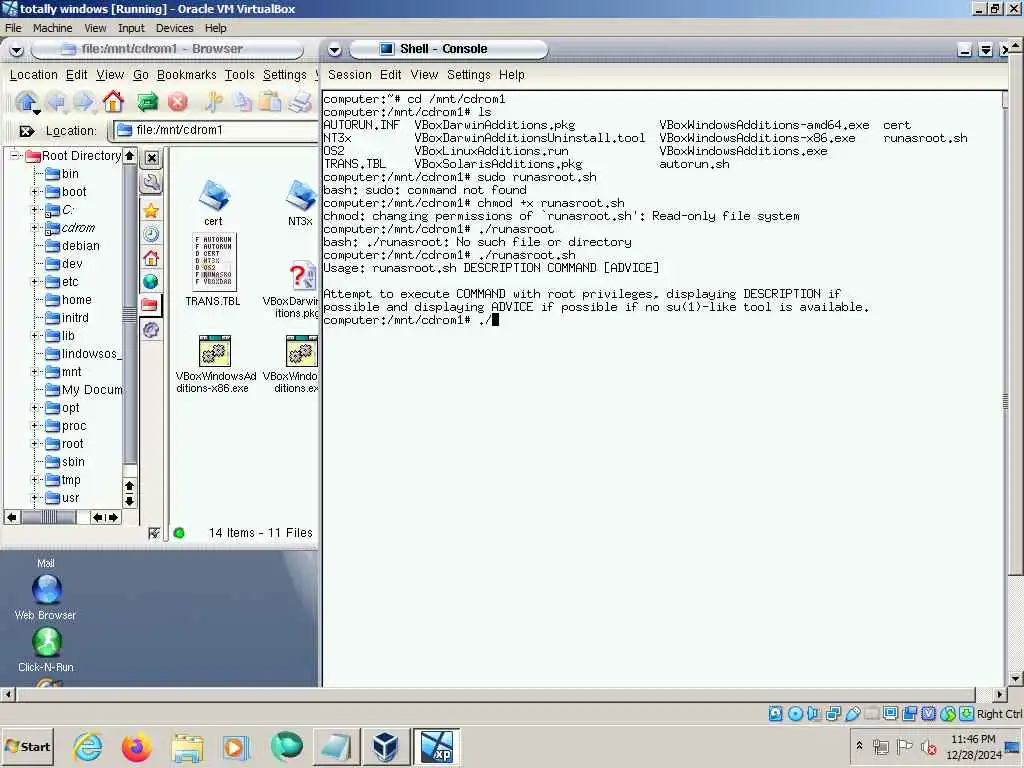Click tree panel vertical scrollbar handle
This screenshot has height=768, width=1024.
point(129,315)
